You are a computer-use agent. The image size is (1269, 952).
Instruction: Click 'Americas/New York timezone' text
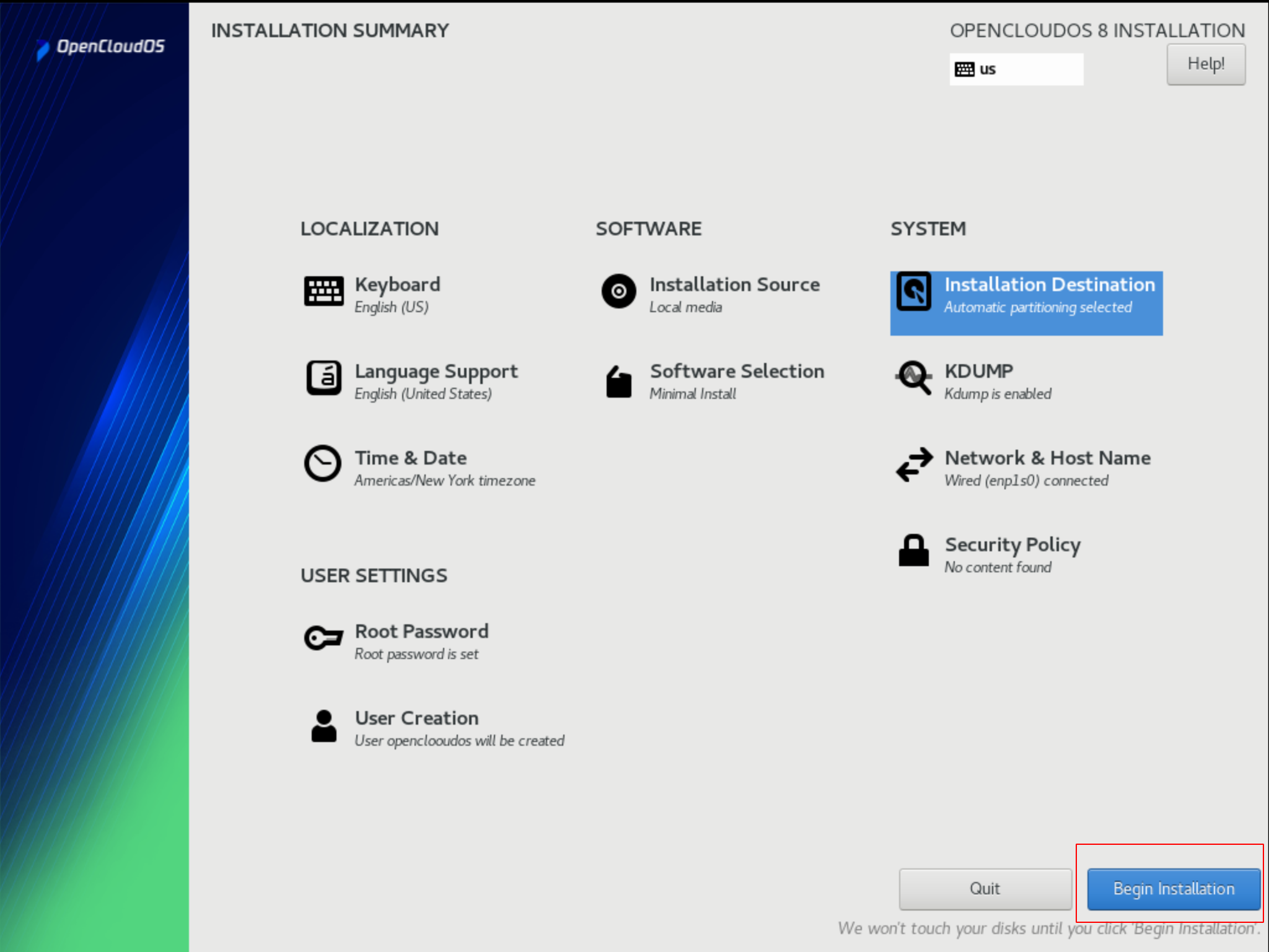coord(445,481)
